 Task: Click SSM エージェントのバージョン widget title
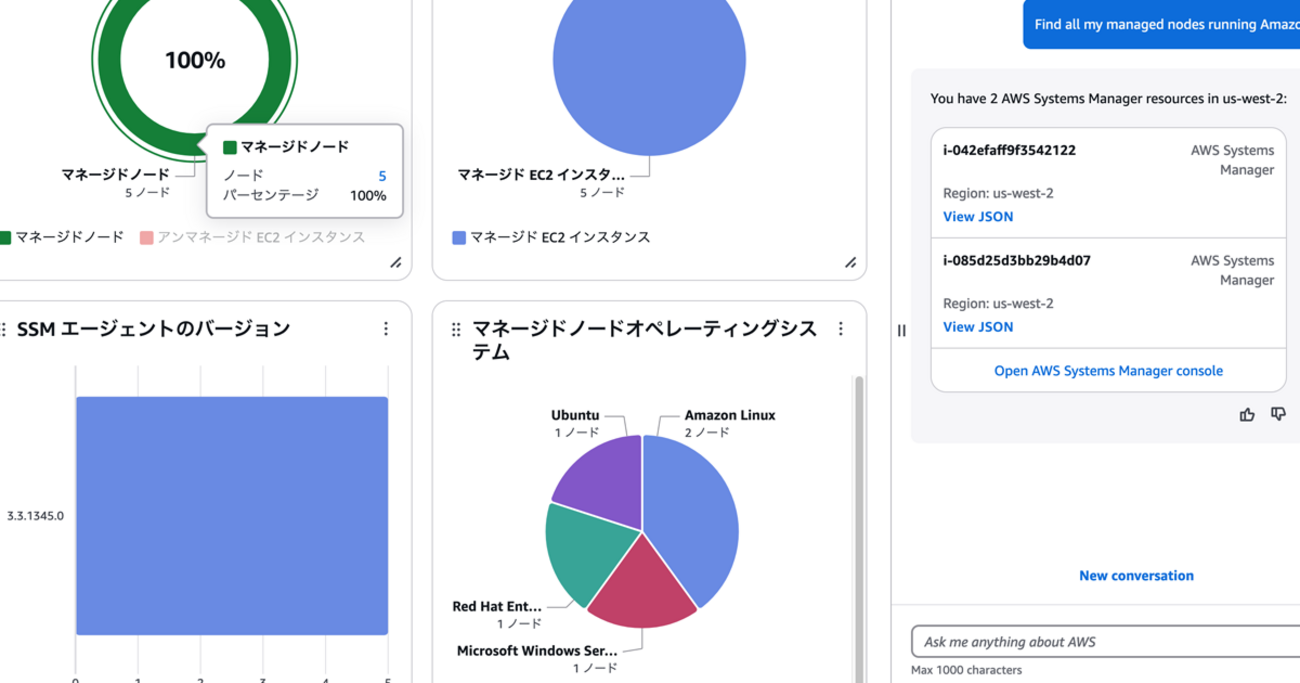(x=153, y=328)
